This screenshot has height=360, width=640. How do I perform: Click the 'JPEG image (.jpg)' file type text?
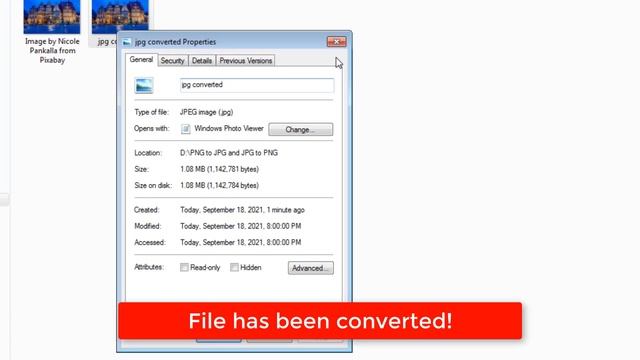207,112
